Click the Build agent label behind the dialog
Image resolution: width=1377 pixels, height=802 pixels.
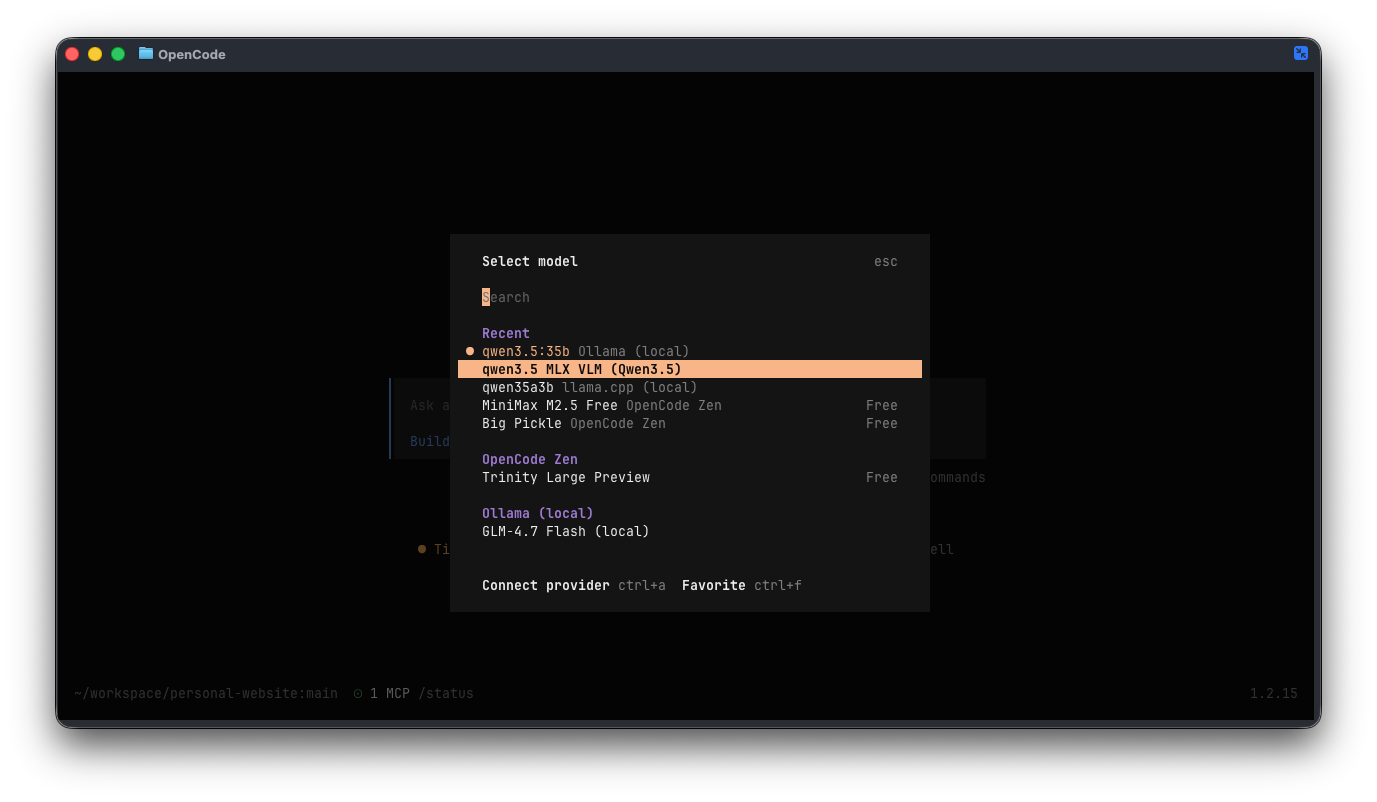(x=430, y=441)
